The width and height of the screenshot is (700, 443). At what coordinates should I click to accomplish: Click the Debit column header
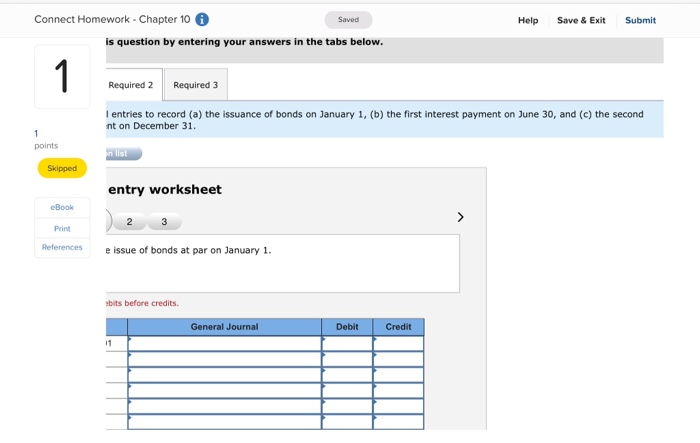click(347, 327)
